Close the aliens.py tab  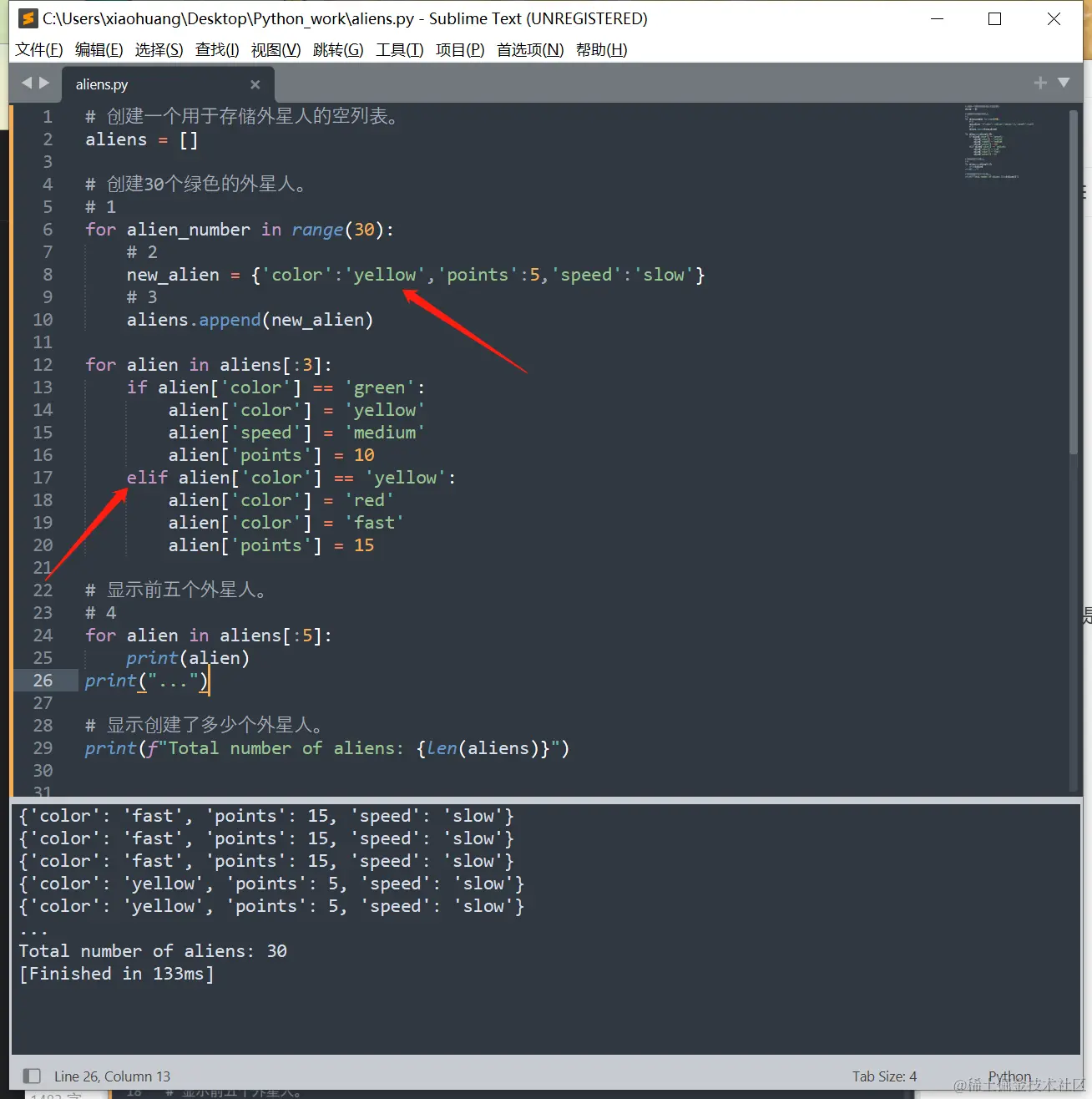[255, 84]
